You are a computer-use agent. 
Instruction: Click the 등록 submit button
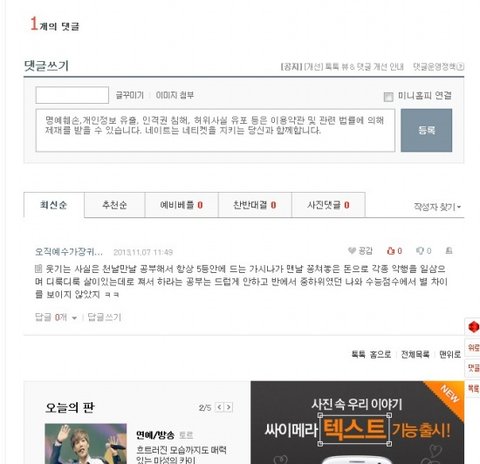[x=426, y=130]
